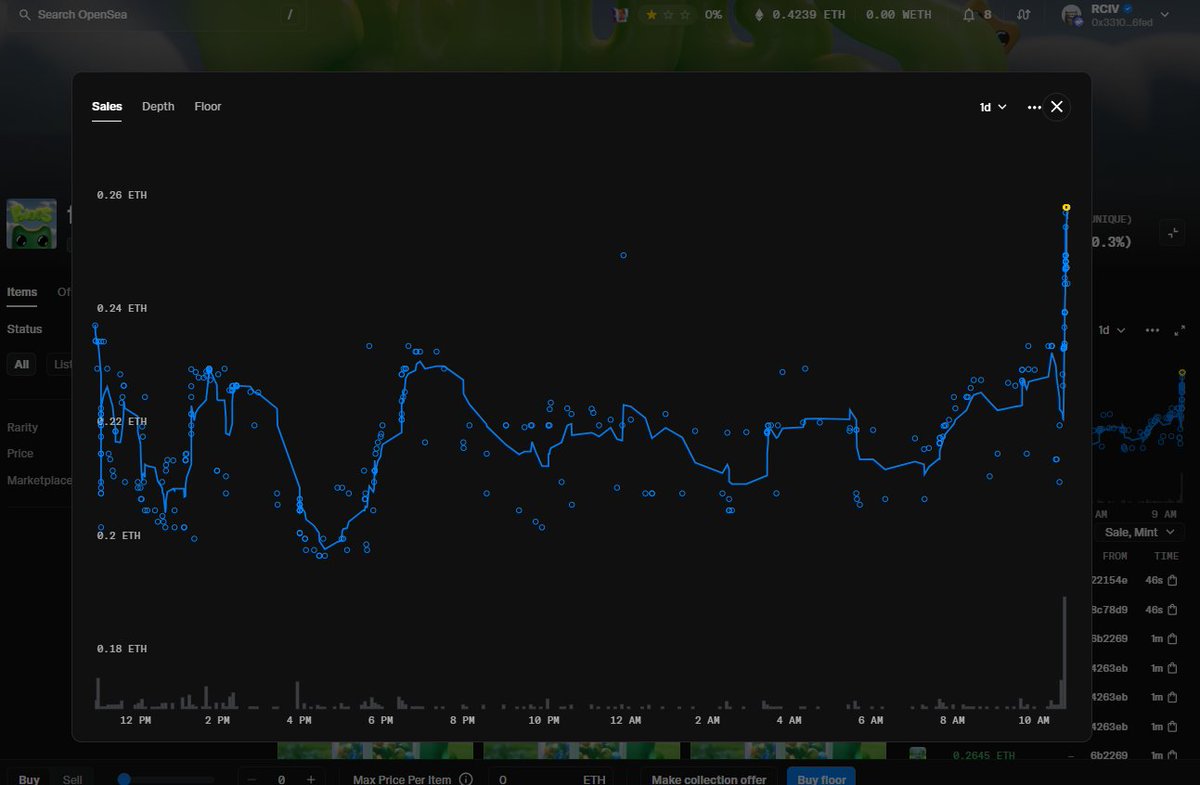Click the collapse panel icon near stats

[x=1172, y=233]
